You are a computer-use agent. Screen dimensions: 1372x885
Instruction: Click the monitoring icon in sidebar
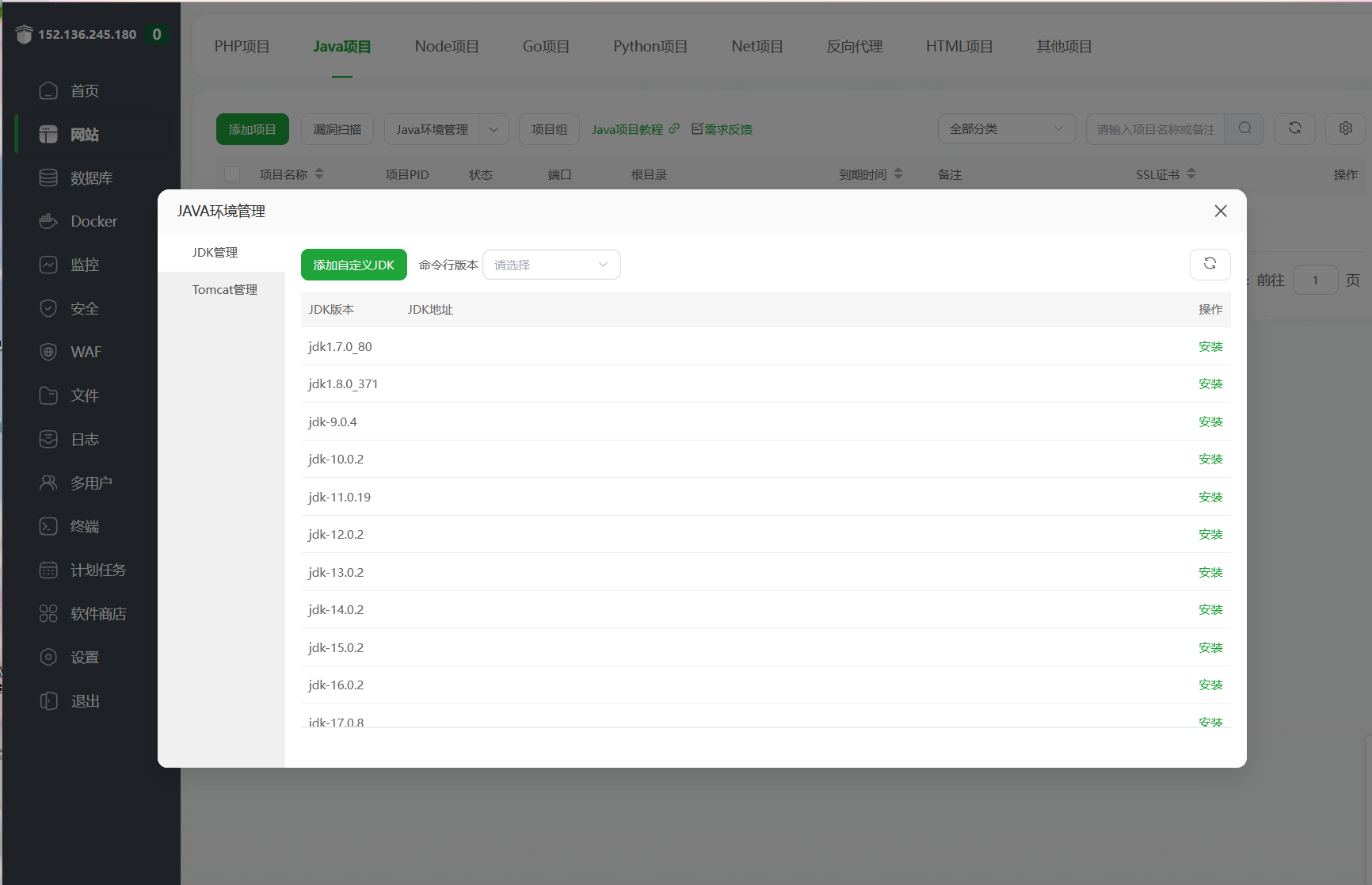pos(48,265)
